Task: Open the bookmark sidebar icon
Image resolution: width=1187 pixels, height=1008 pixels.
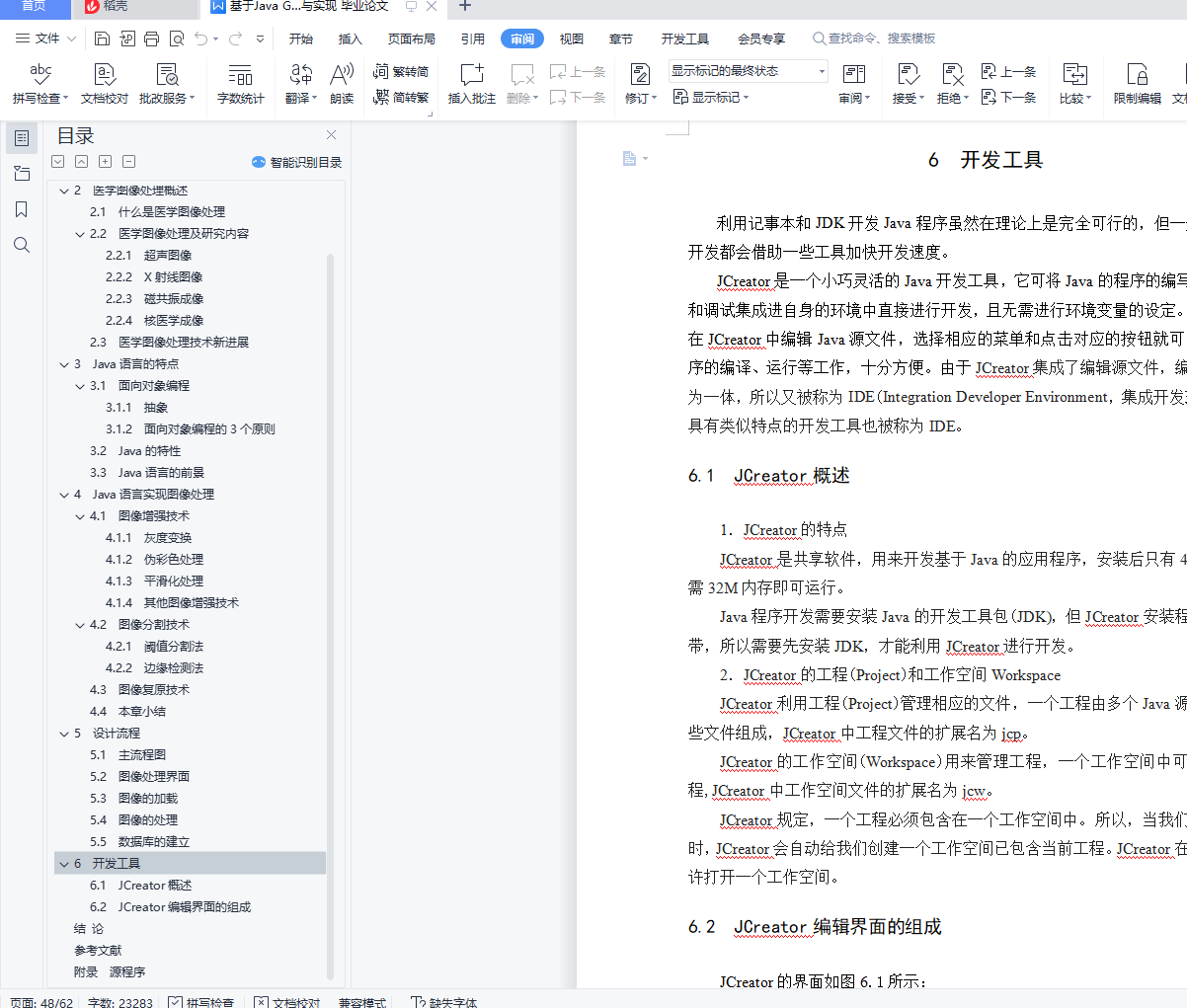Action: 22,209
